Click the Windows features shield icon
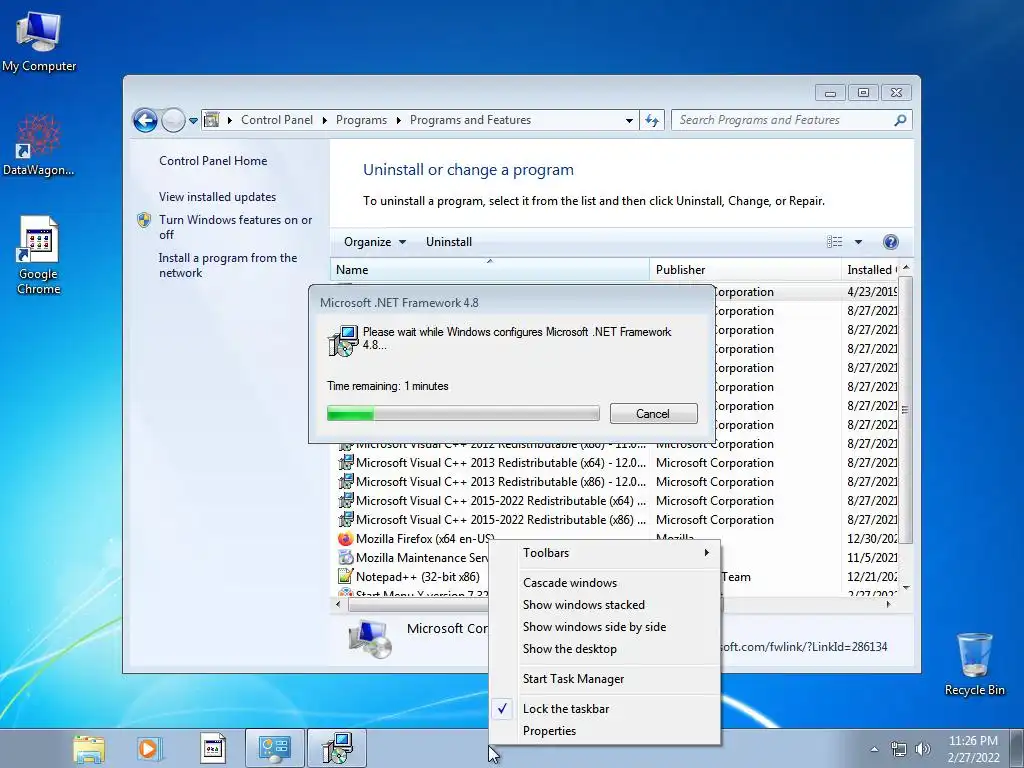This screenshot has width=1024, height=768. (x=144, y=220)
